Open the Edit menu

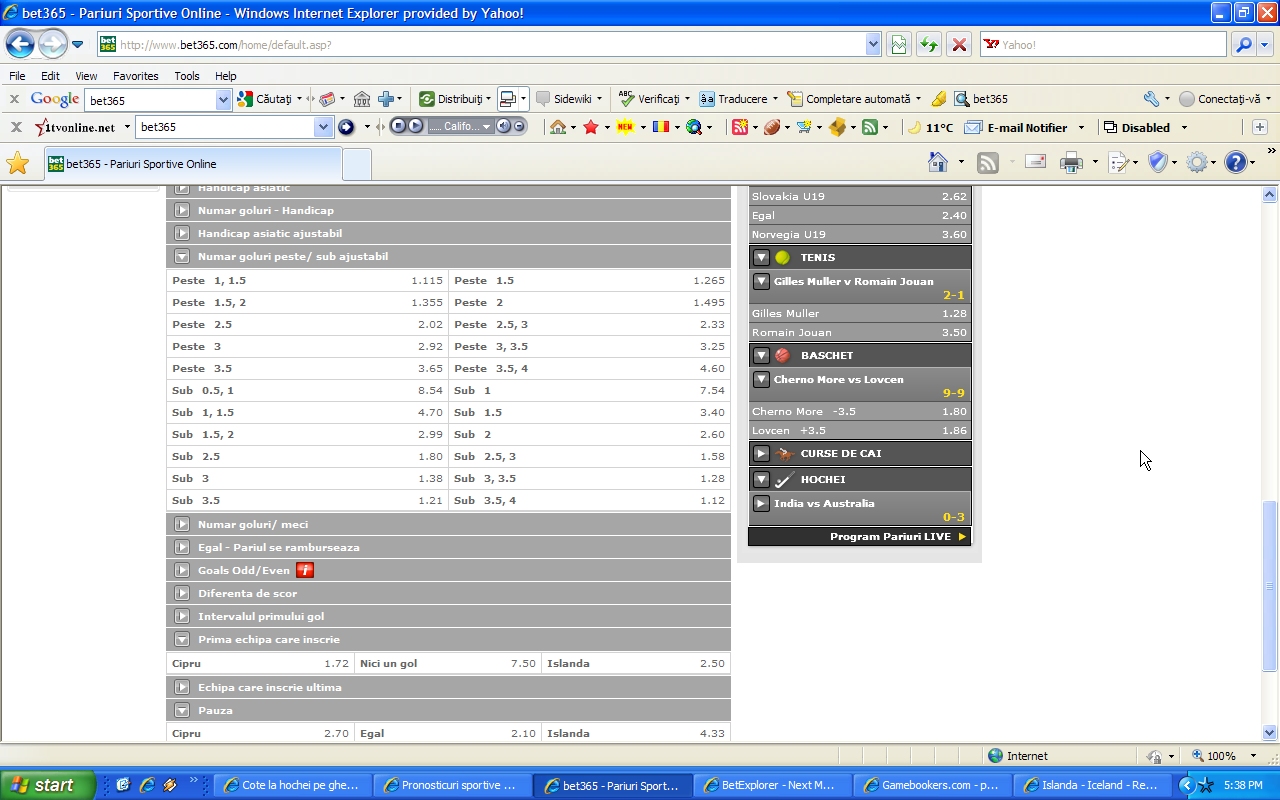(x=50, y=75)
